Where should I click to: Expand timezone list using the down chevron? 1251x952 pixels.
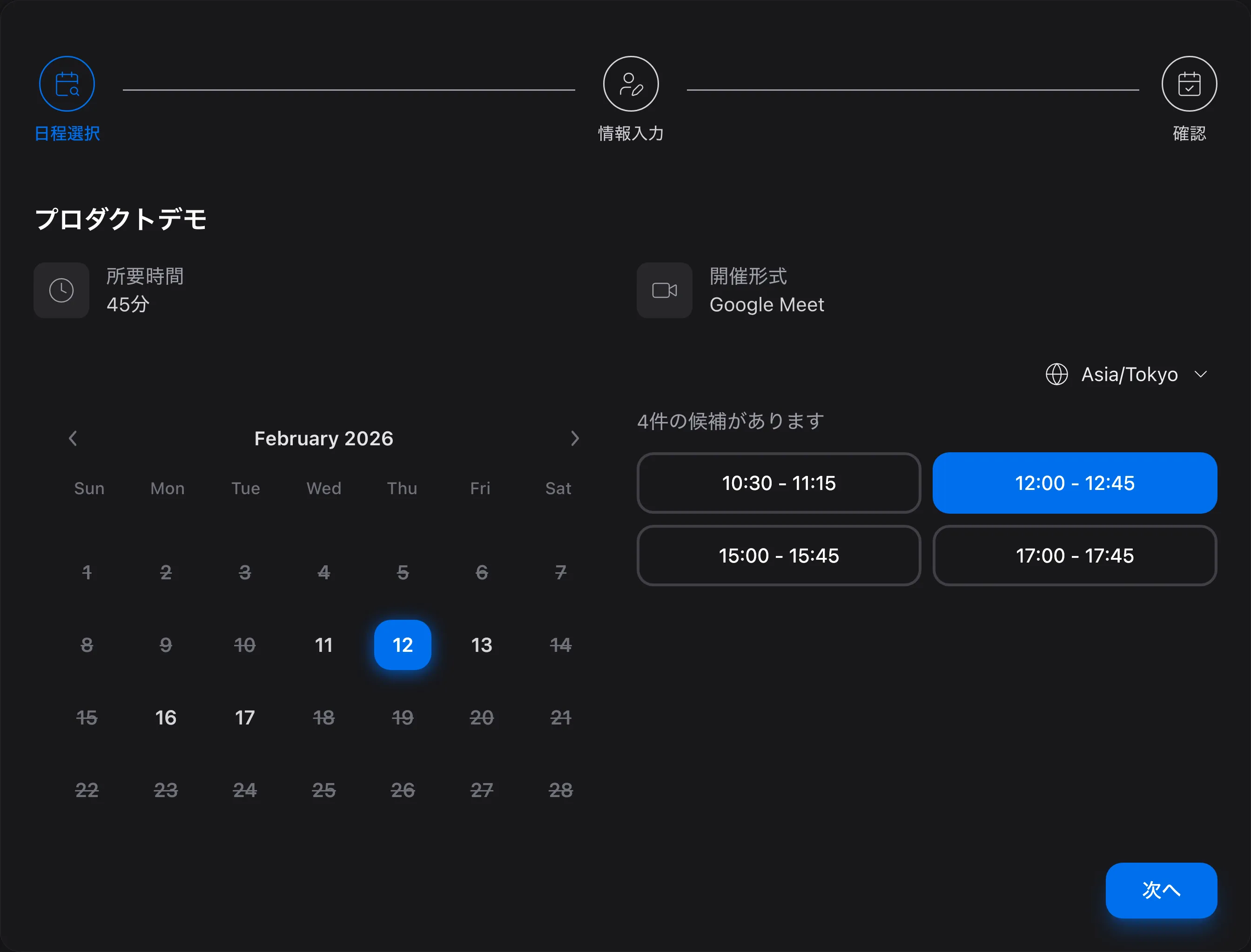[x=1200, y=374]
